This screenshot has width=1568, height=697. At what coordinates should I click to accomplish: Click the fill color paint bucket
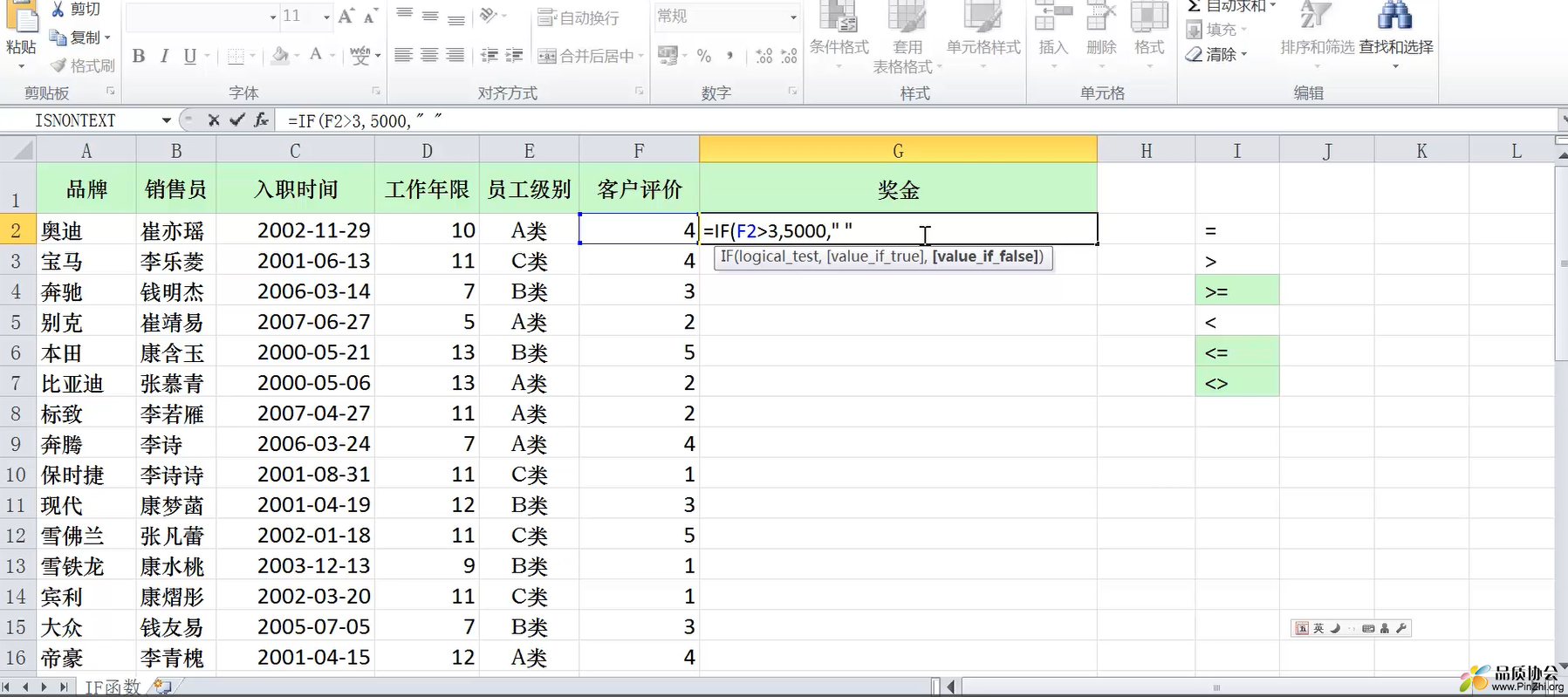(280, 56)
